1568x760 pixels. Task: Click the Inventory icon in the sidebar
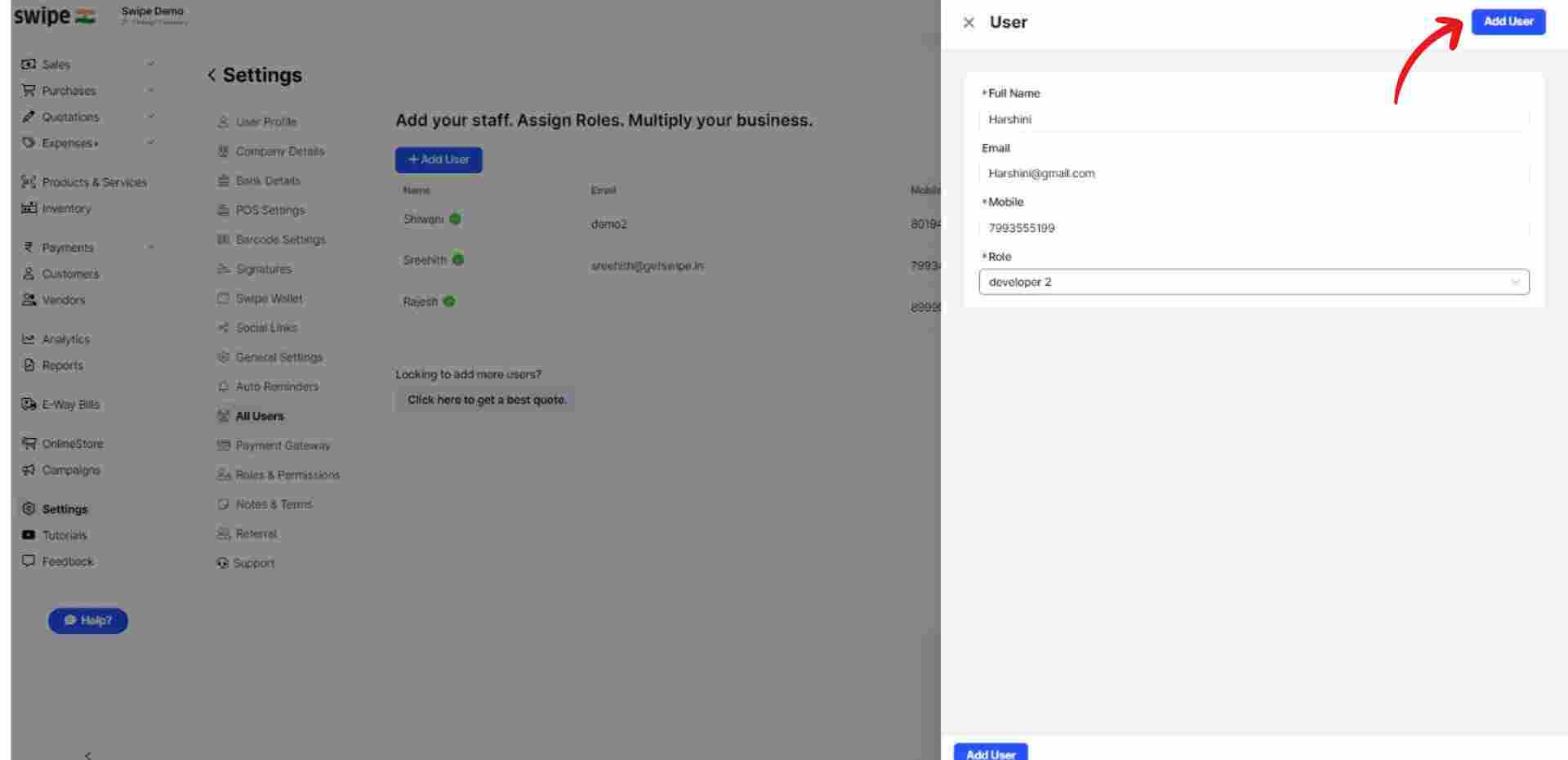coord(29,208)
